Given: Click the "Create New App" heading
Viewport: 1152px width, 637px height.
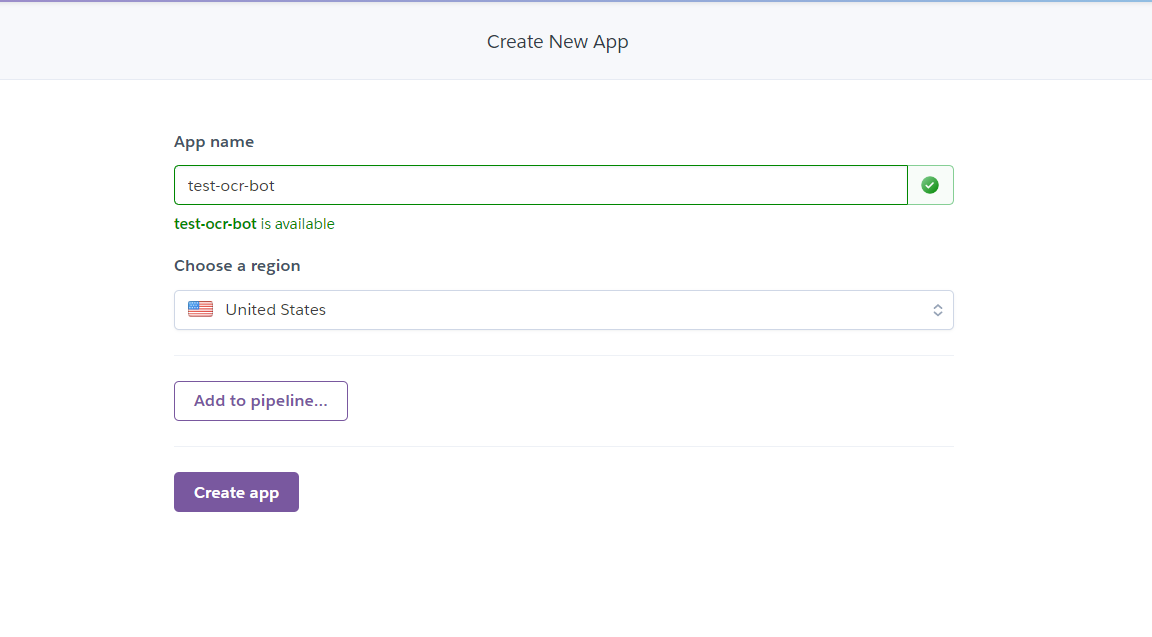Looking at the screenshot, I should (558, 42).
